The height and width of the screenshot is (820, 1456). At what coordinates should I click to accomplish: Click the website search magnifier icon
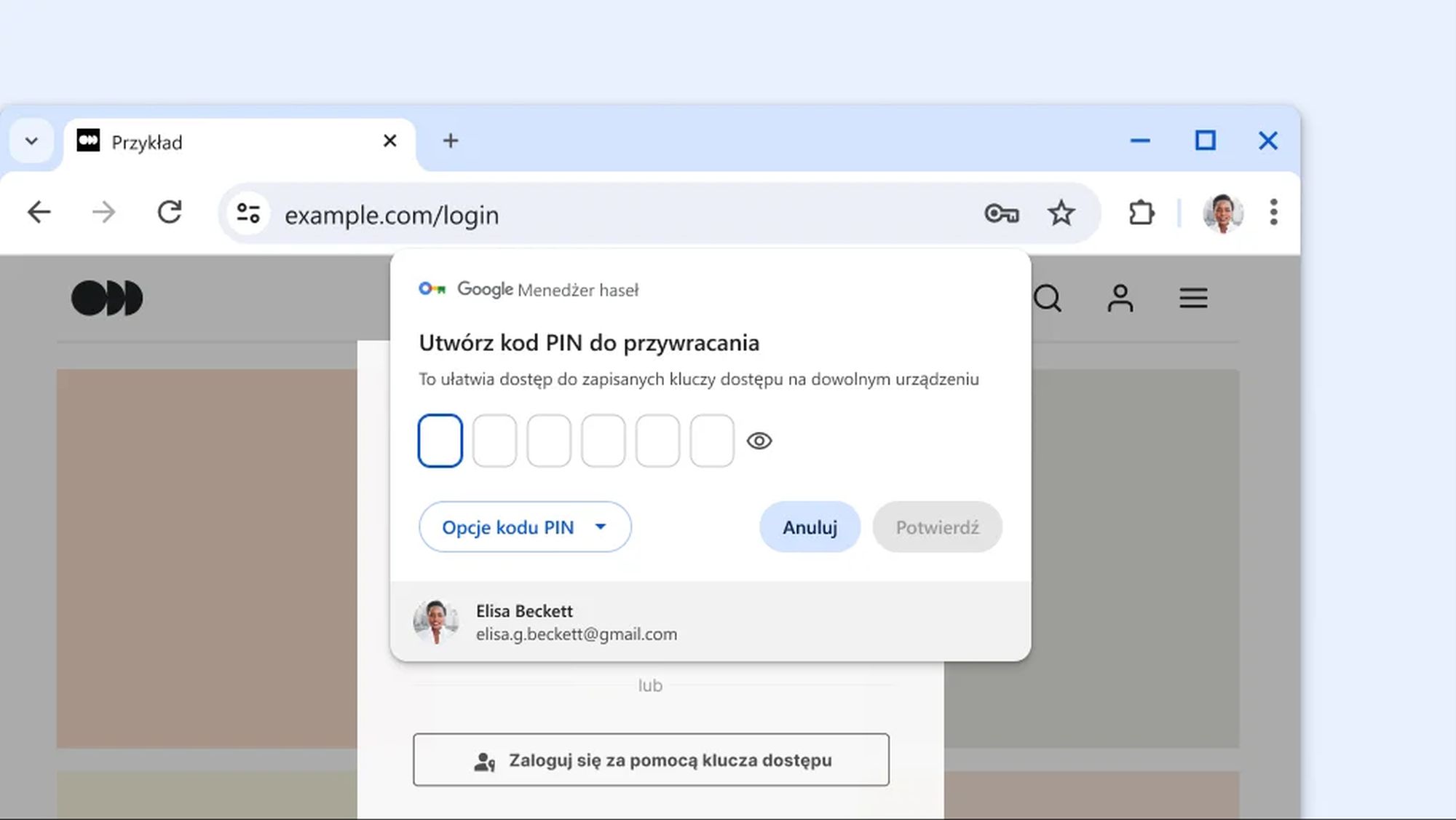(1048, 298)
